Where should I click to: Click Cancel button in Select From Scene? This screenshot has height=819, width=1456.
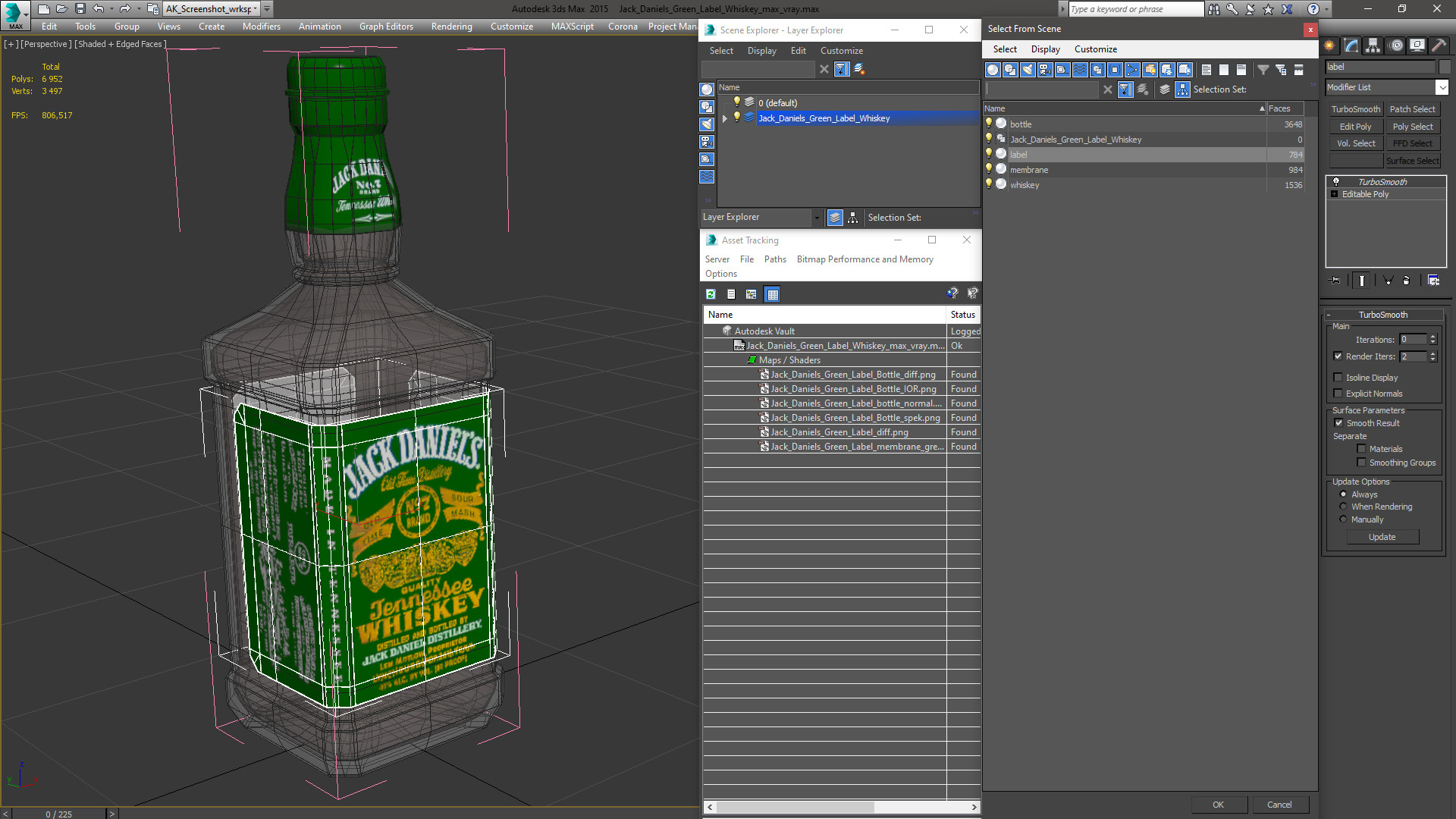[1279, 805]
